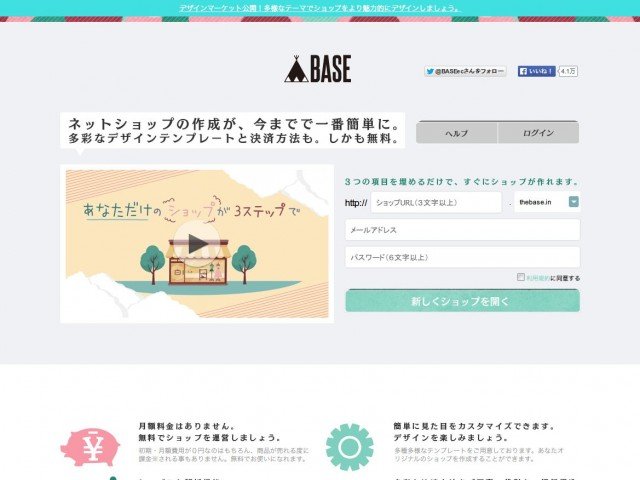Viewport: 640px width, 480px height.
Task: Check the terms agreement checkbox
Action: pyautogui.click(x=520, y=277)
